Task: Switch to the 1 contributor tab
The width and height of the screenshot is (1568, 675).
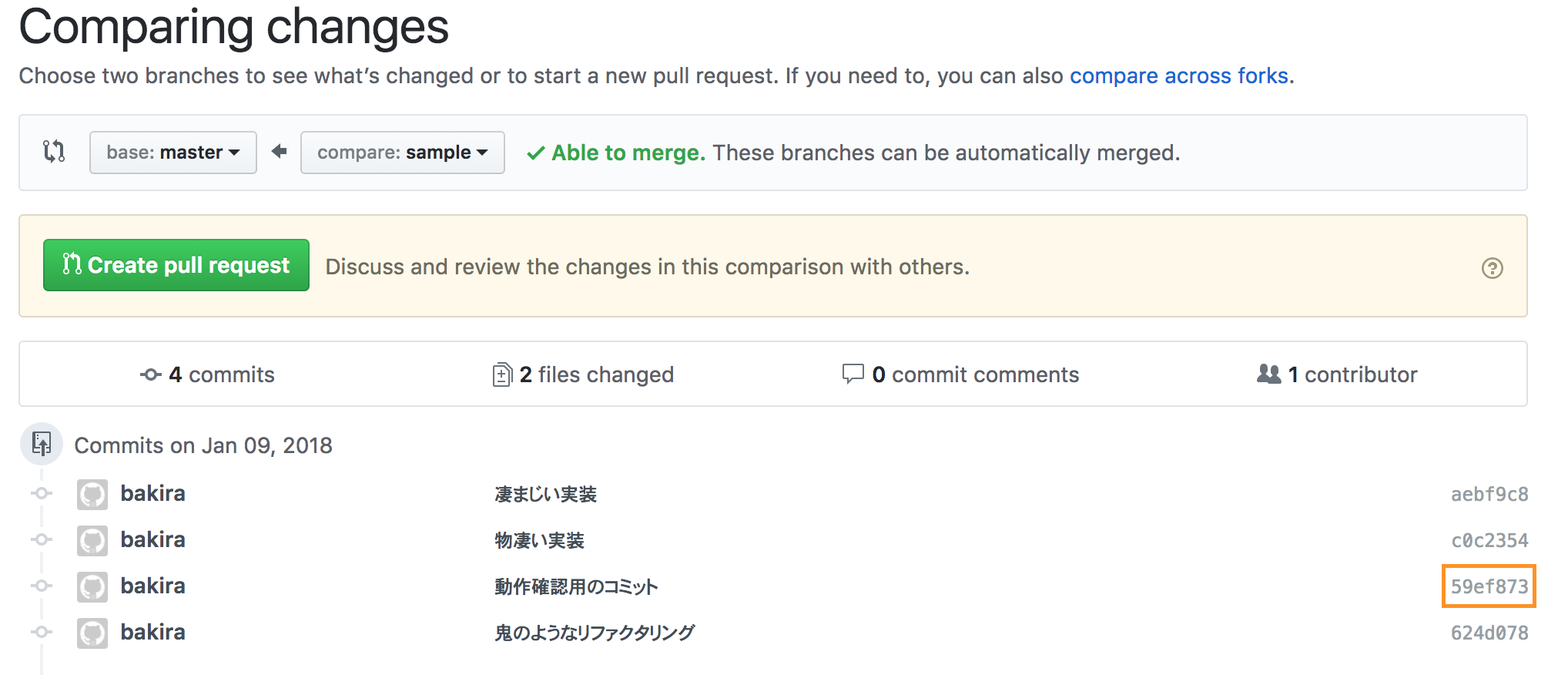Action: [1337, 374]
